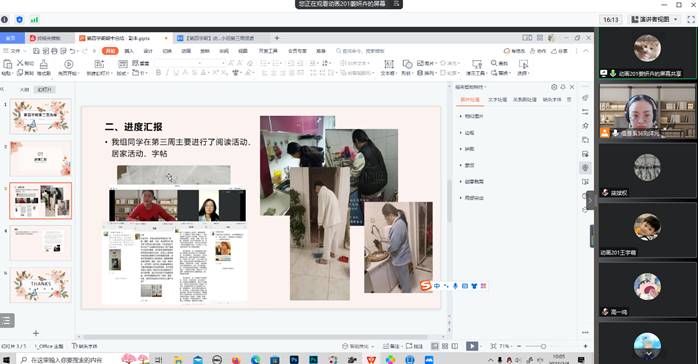
Task: Select slide 2 thumbnail
Action: tap(41, 159)
